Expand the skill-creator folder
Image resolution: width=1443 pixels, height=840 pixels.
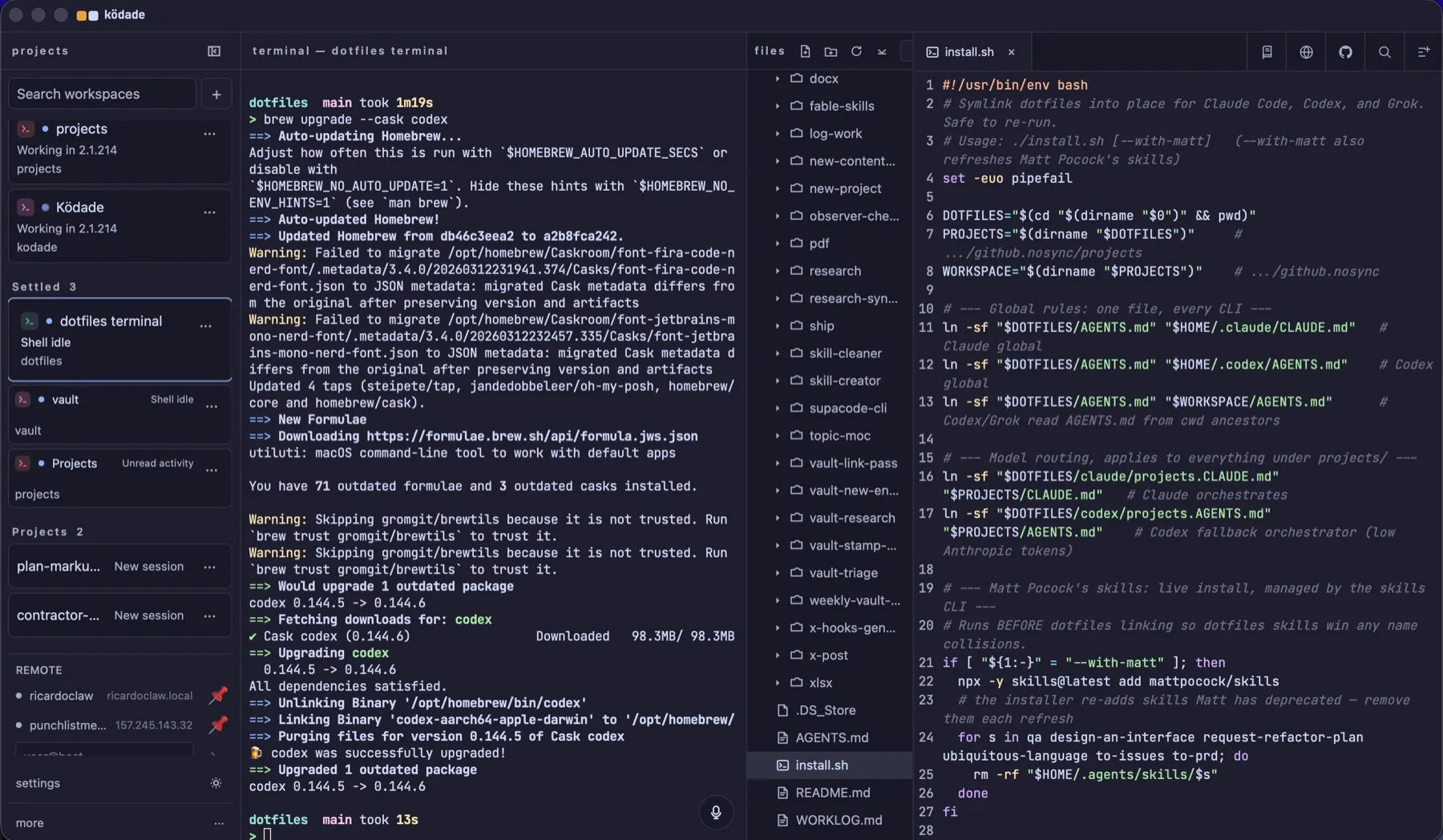[778, 381]
